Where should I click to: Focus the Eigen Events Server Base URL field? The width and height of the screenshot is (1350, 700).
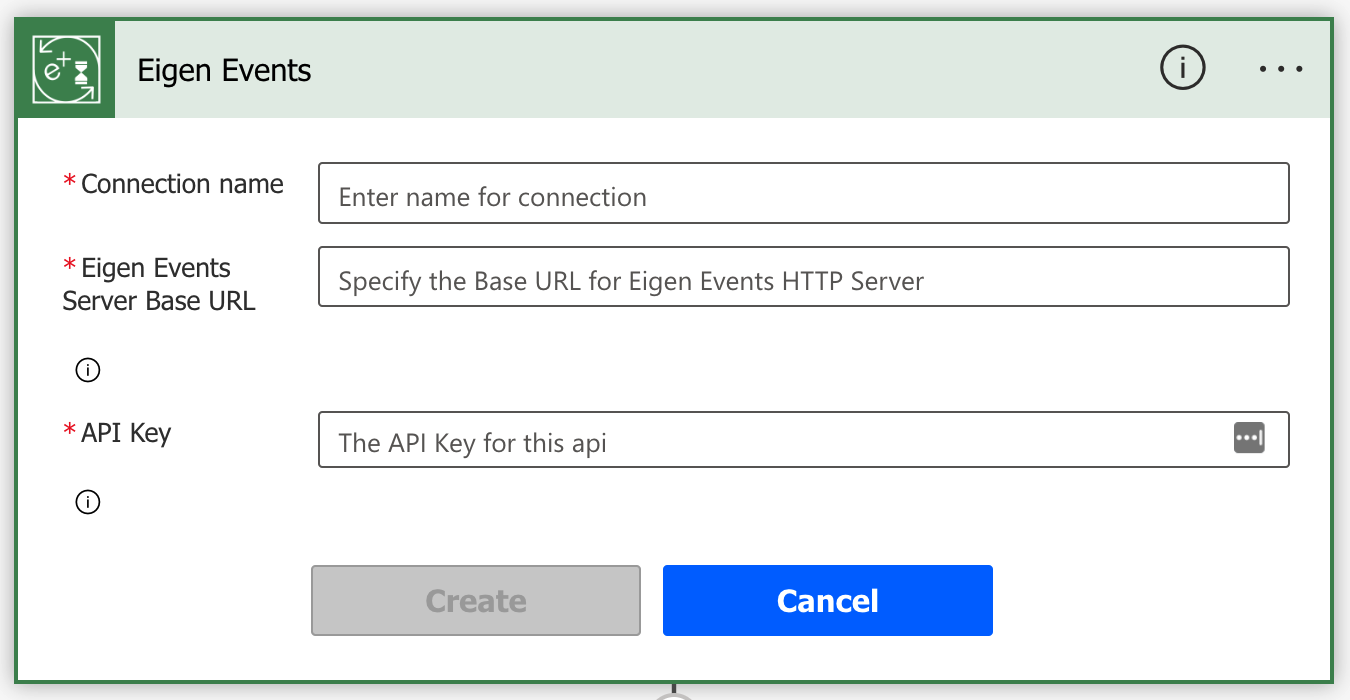pos(804,277)
